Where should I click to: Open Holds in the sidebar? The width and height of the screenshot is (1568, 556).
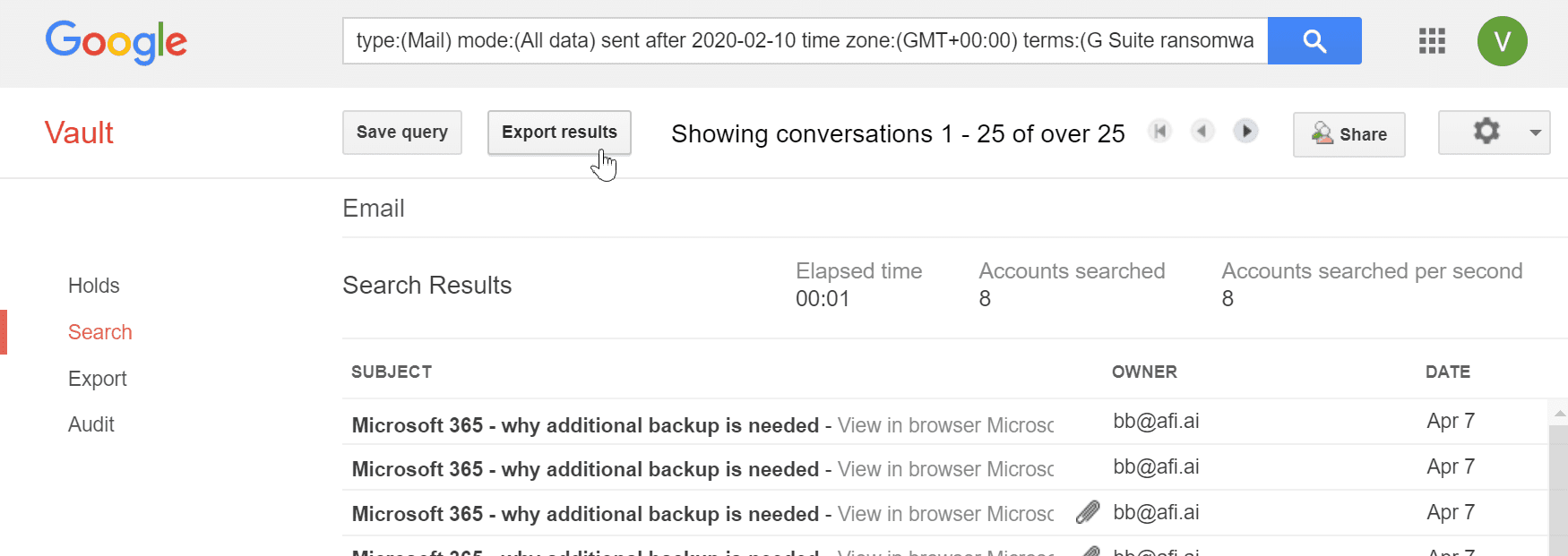click(x=93, y=286)
